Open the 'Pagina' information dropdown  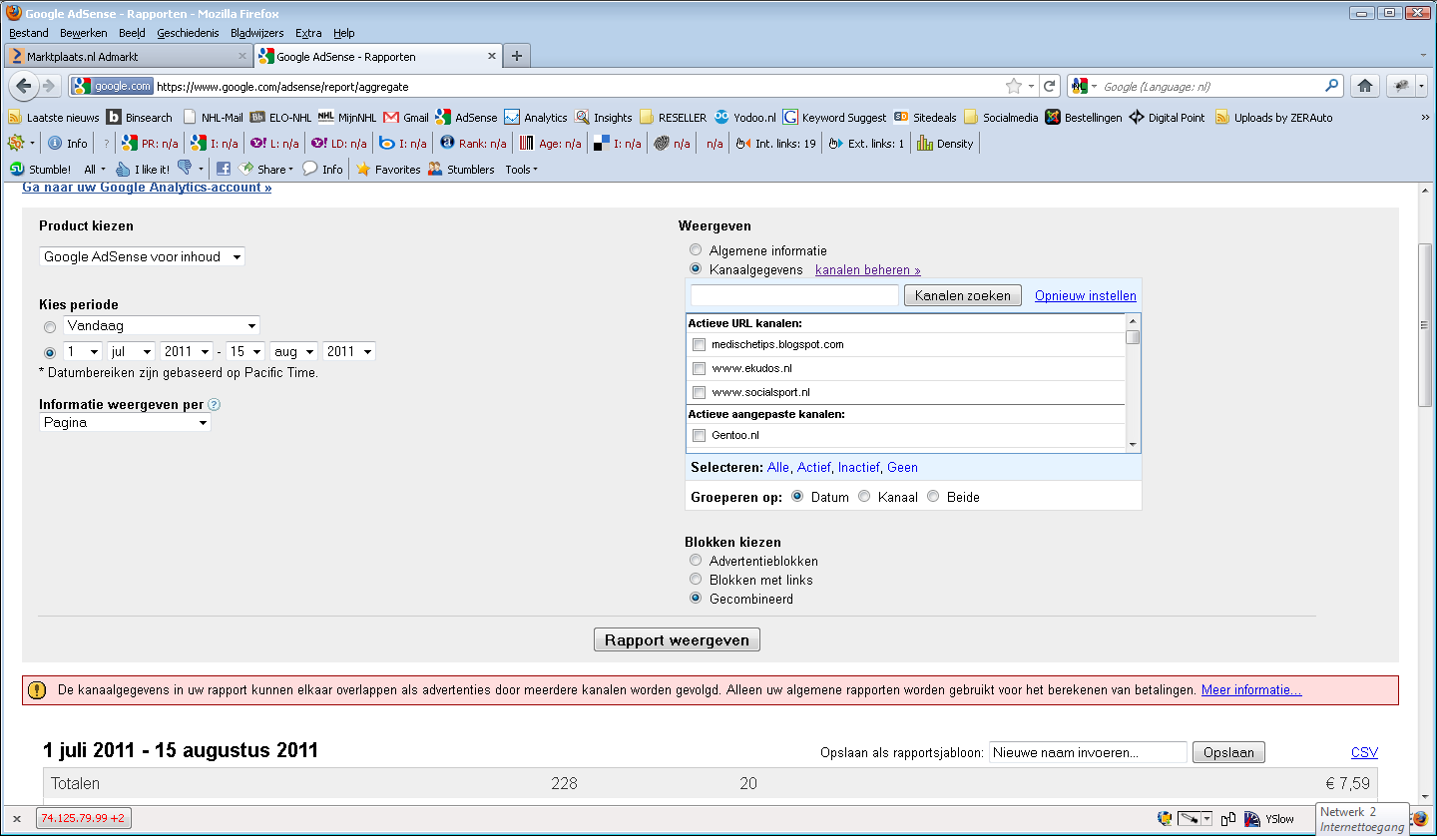(x=125, y=422)
